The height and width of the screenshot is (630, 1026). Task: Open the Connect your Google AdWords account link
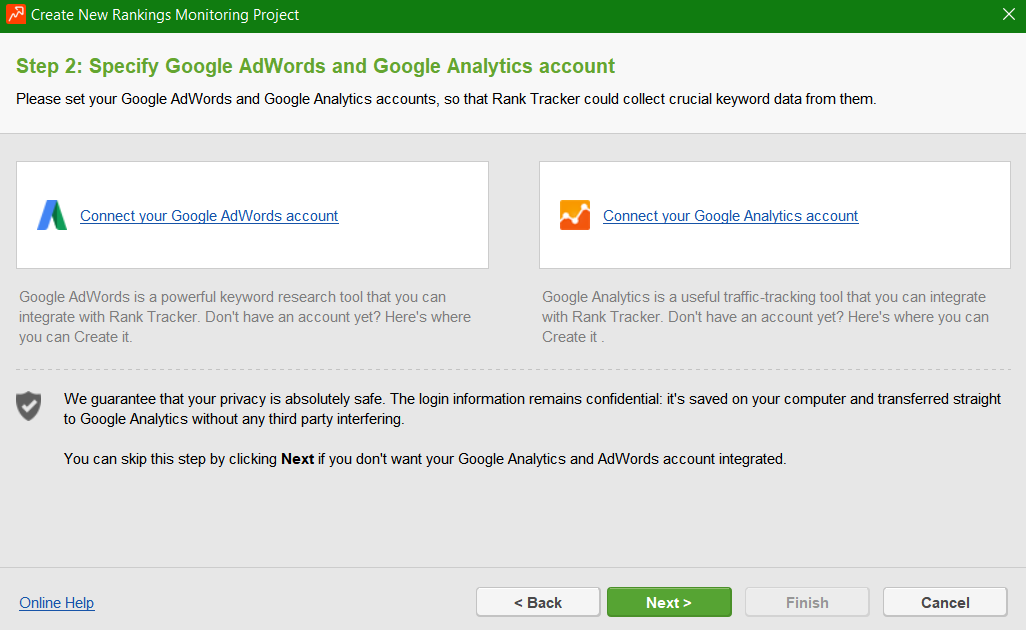tap(209, 216)
